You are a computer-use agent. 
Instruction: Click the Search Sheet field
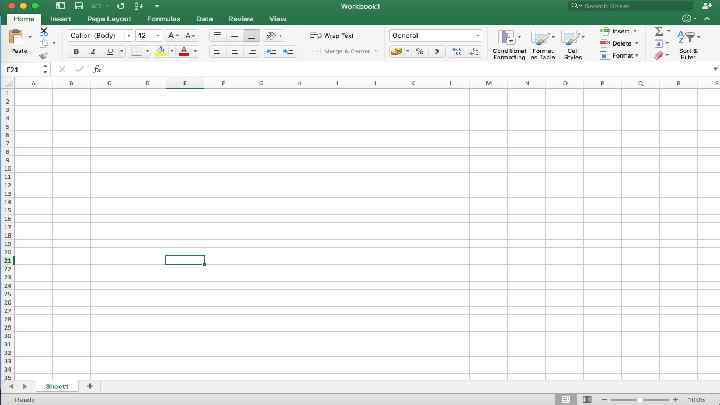(x=630, y=6)
